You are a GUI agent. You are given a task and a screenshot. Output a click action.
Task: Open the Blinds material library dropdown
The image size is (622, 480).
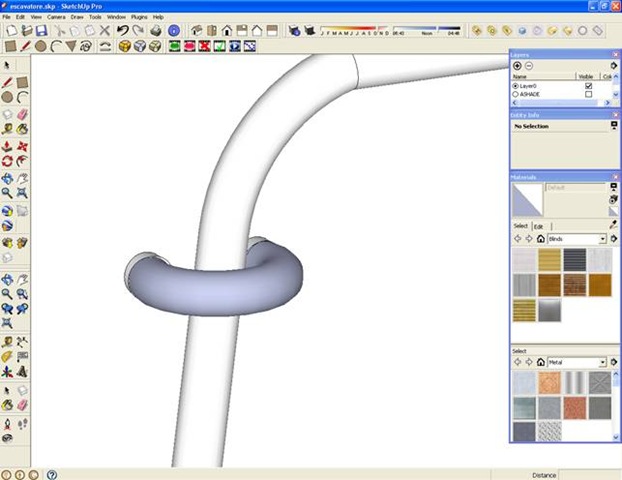(602, 239)
